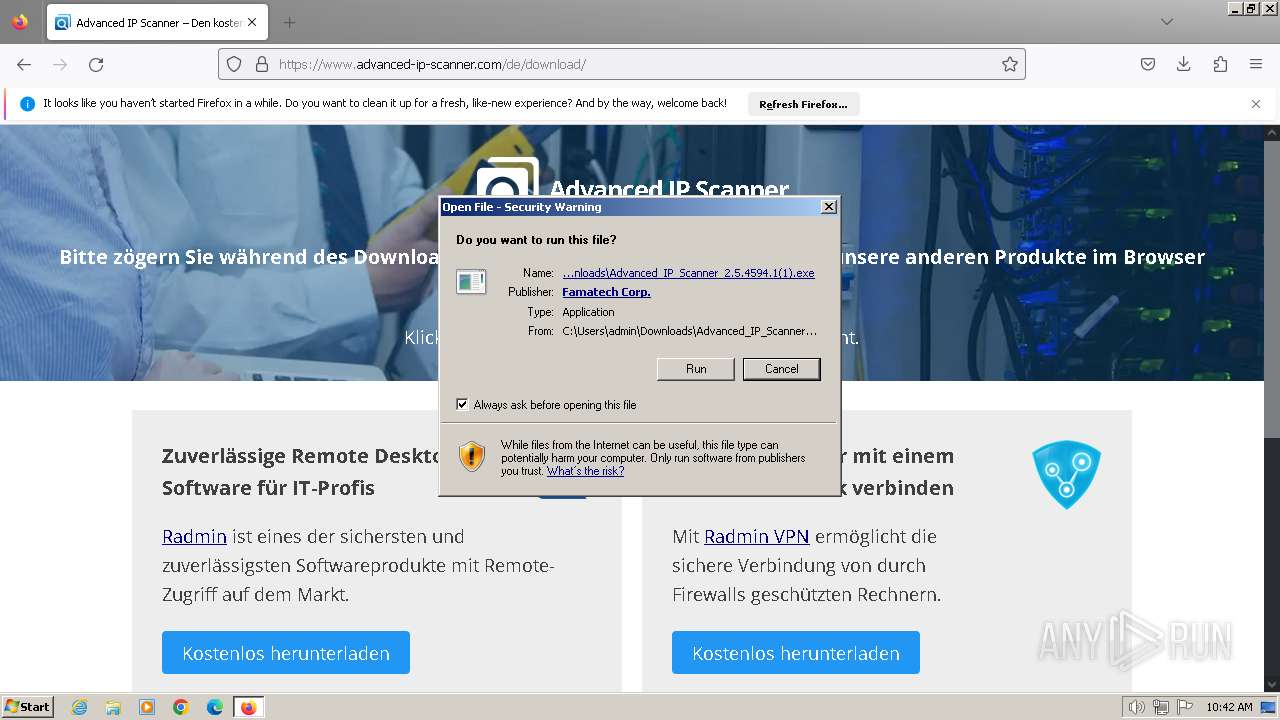Click the address bar URL field
This screenshot has height=720, width=1280.
[x=620, y=64]
